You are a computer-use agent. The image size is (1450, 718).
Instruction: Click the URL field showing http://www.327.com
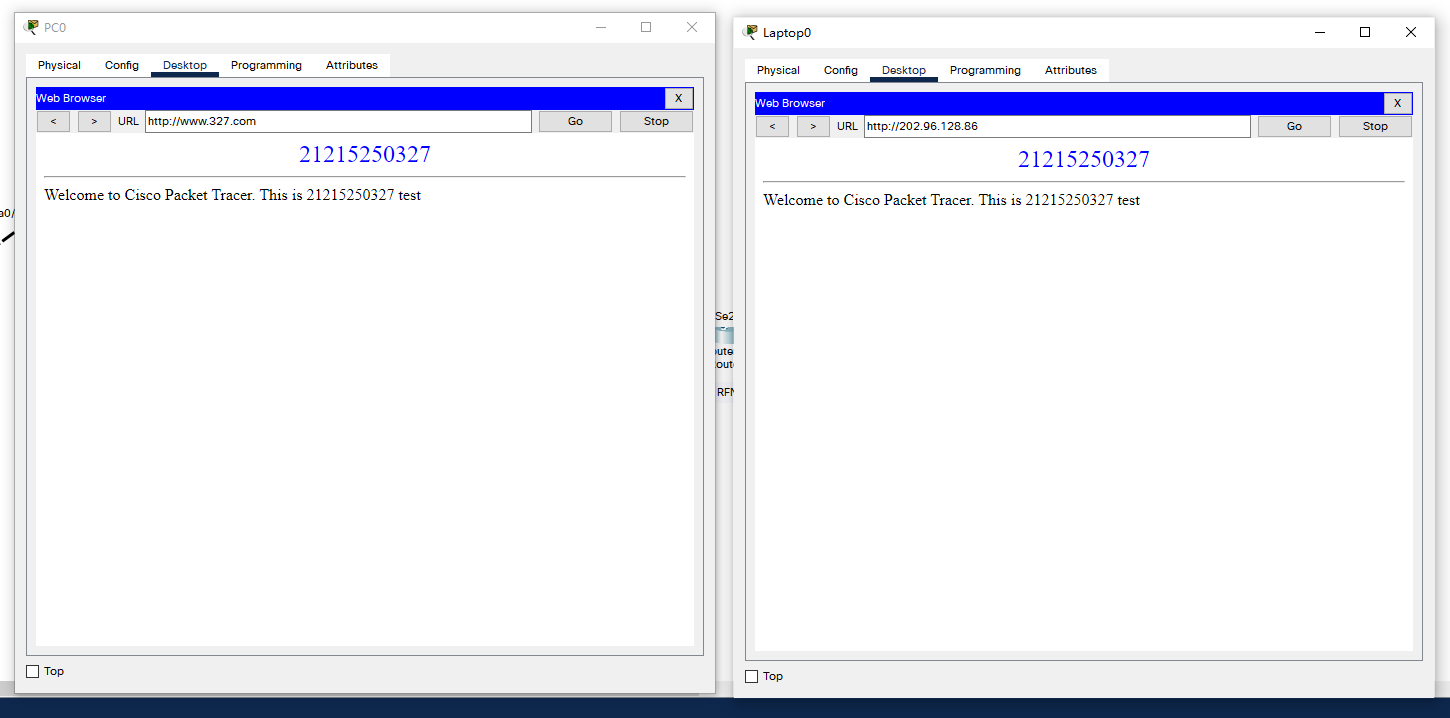point(338,121)
